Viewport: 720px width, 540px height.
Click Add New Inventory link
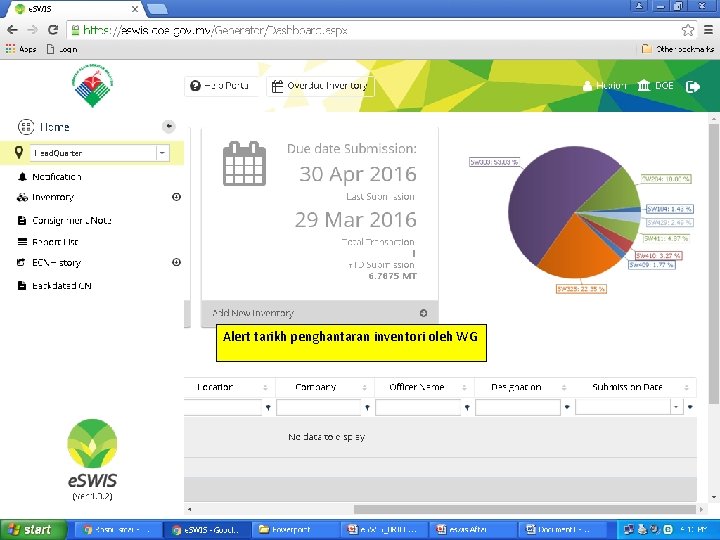(253, 313)
